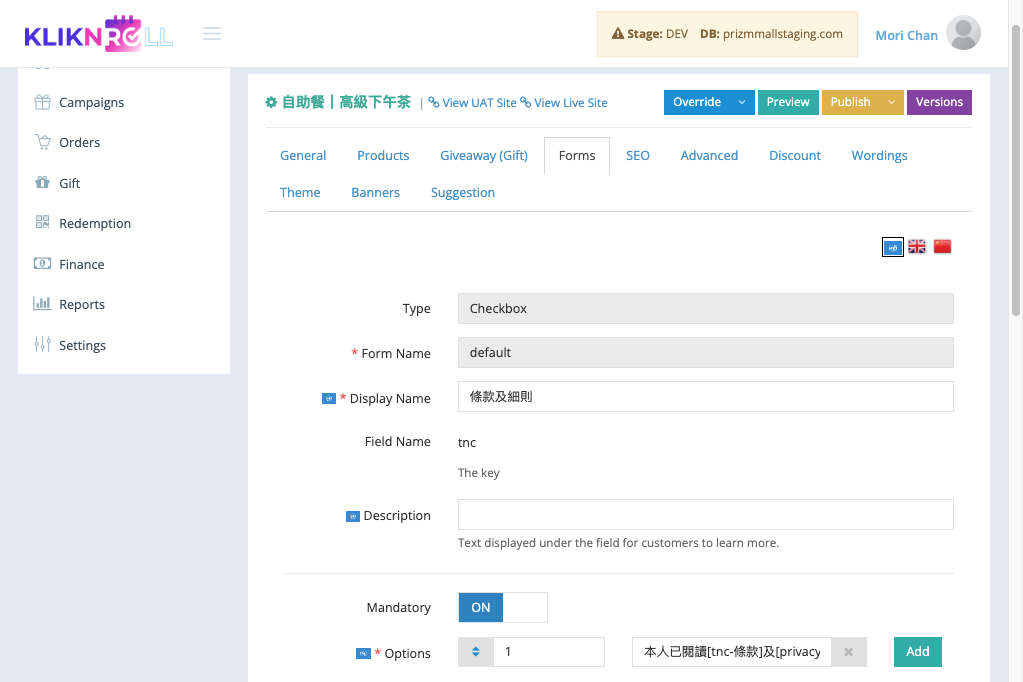
Task: Switch to the Products tab
Action: coord(383,156)
